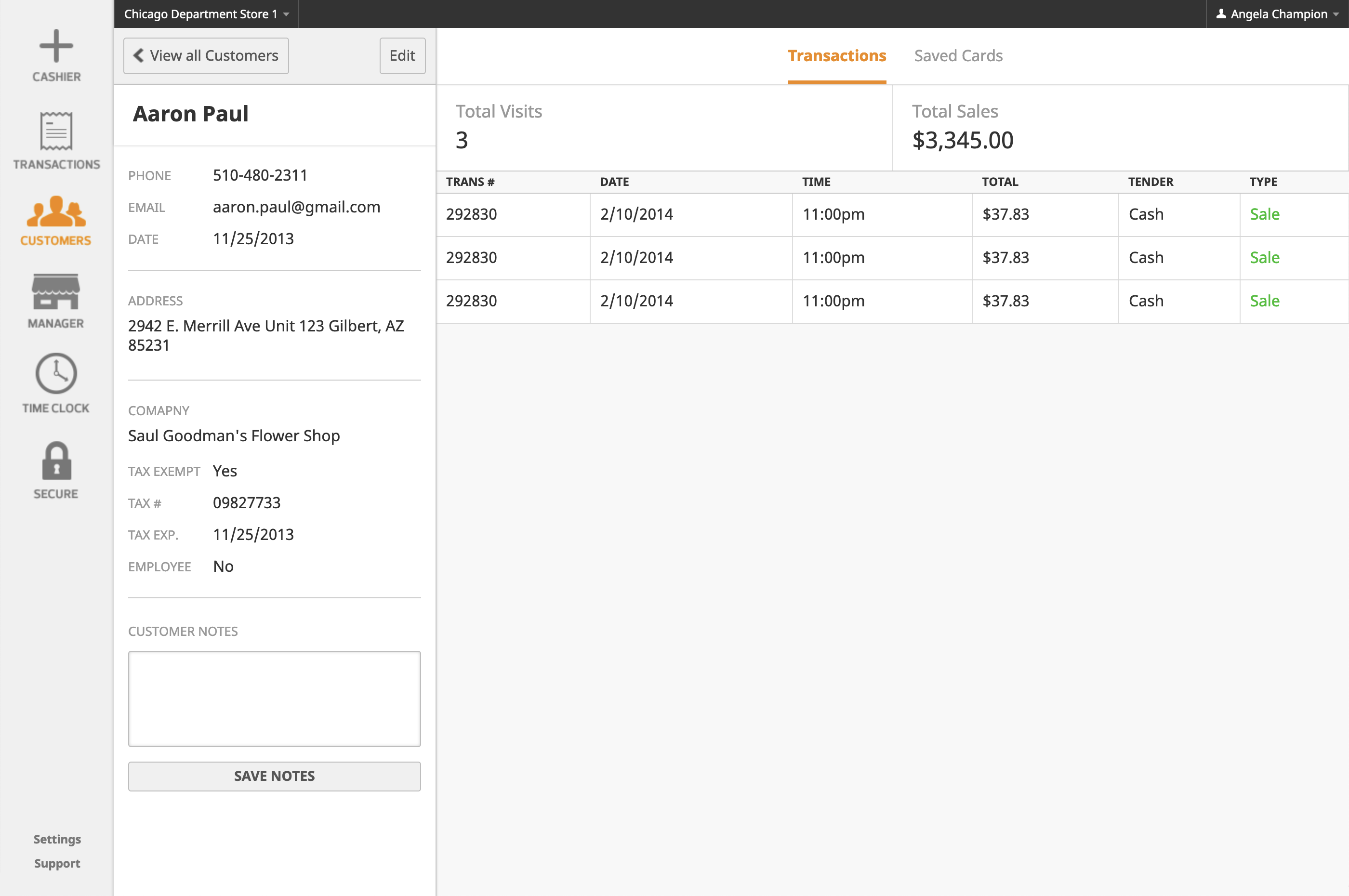This screenshot has height=896, width=1349.
Task: Click the email aaron.paul@gmail.com
Action: pos(297,207)
